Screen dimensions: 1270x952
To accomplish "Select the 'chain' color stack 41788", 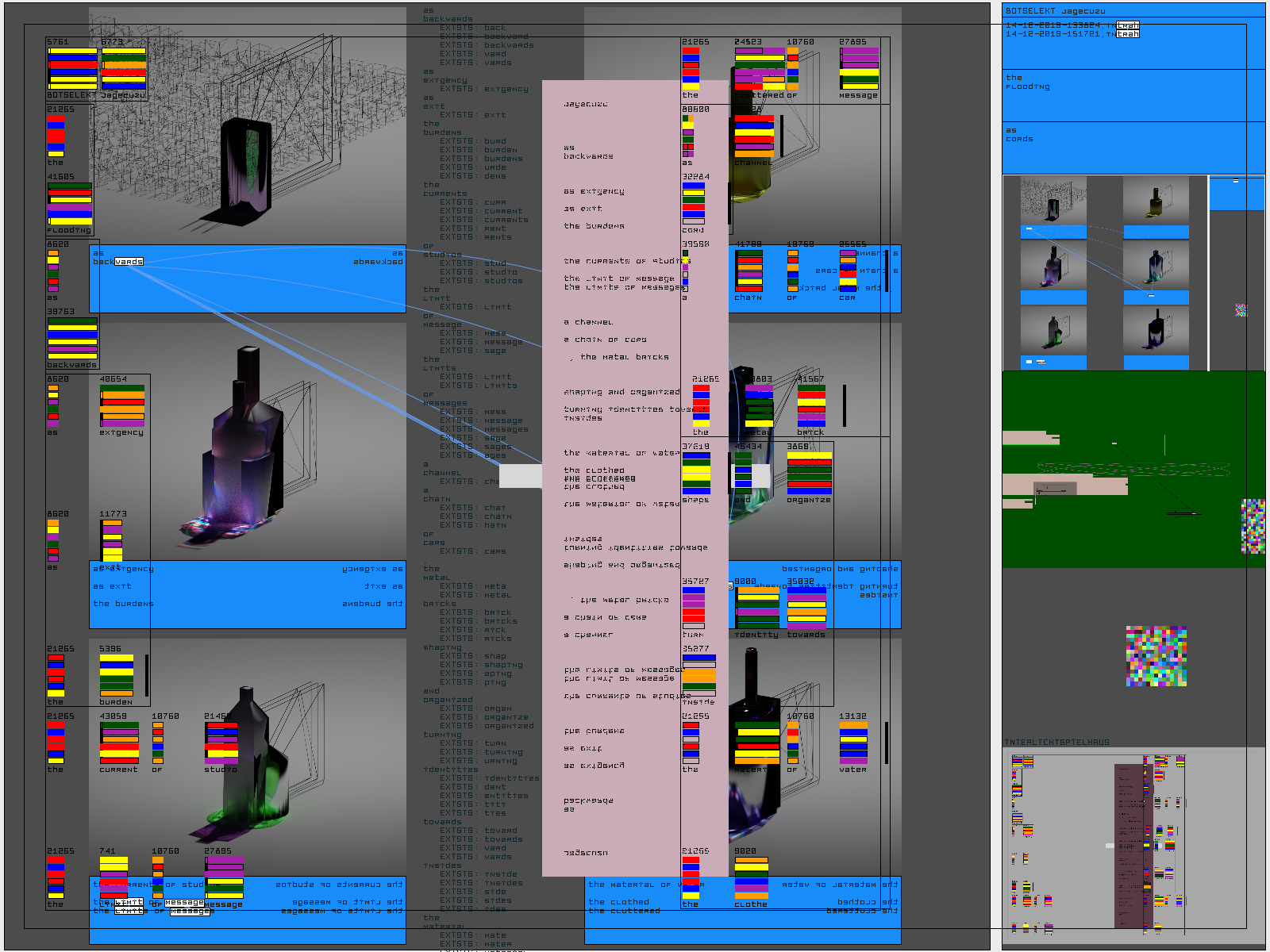I will [x=749, y=271].
